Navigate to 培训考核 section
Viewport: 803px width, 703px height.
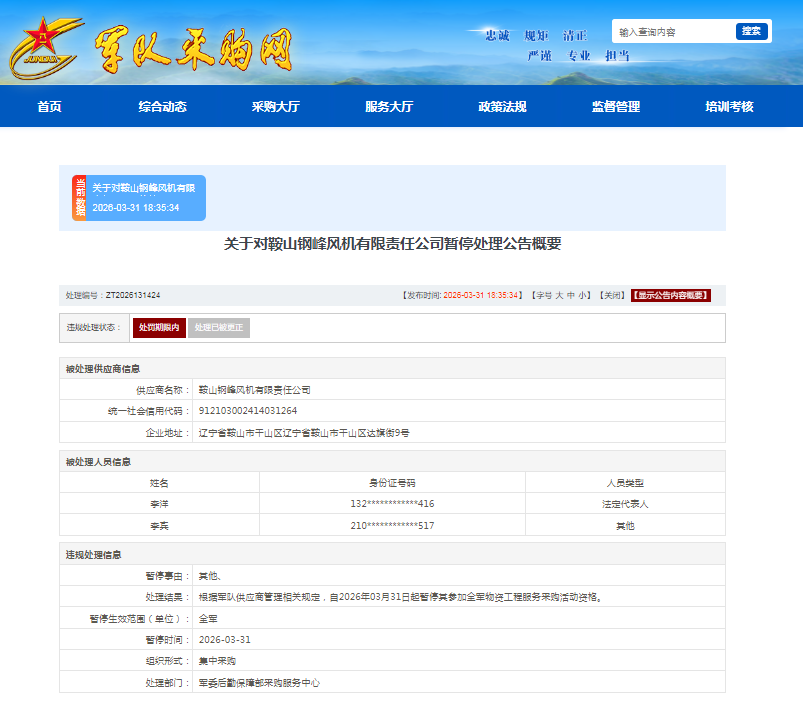coord(729,107)
